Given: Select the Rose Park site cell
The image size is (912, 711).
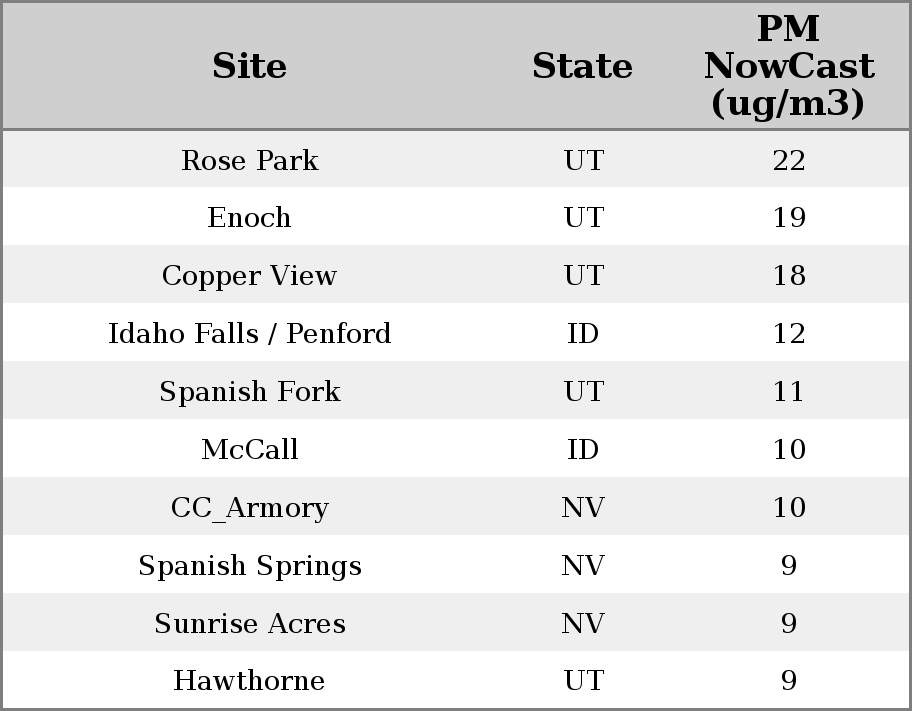Looking at the screenshot, I should (x=250, y=160).
